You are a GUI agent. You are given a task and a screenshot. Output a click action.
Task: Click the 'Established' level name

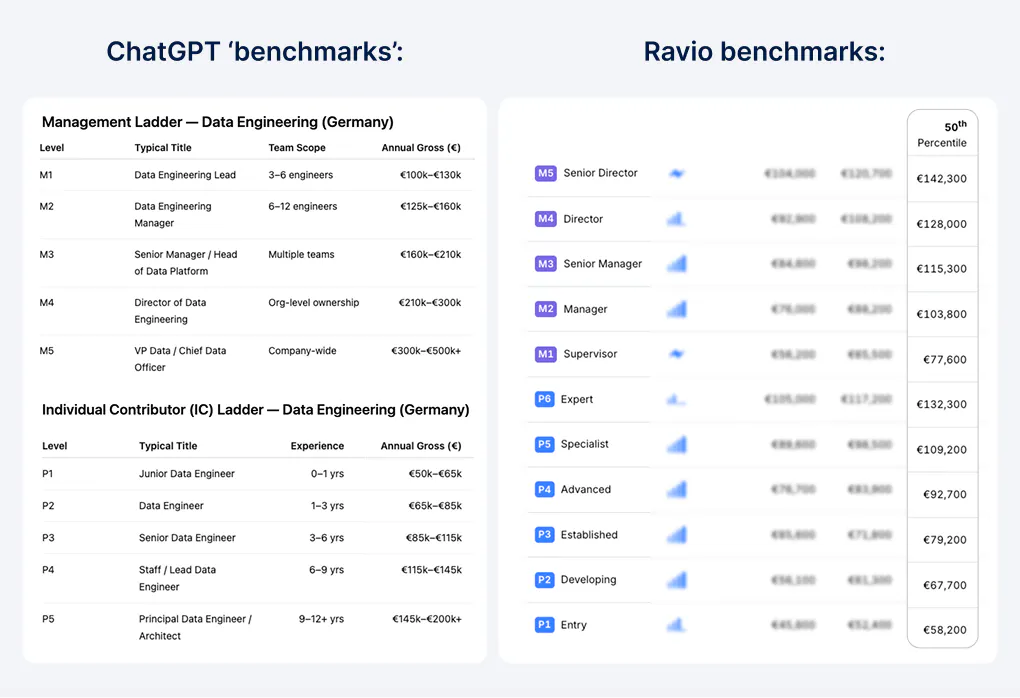pos(589,535)
